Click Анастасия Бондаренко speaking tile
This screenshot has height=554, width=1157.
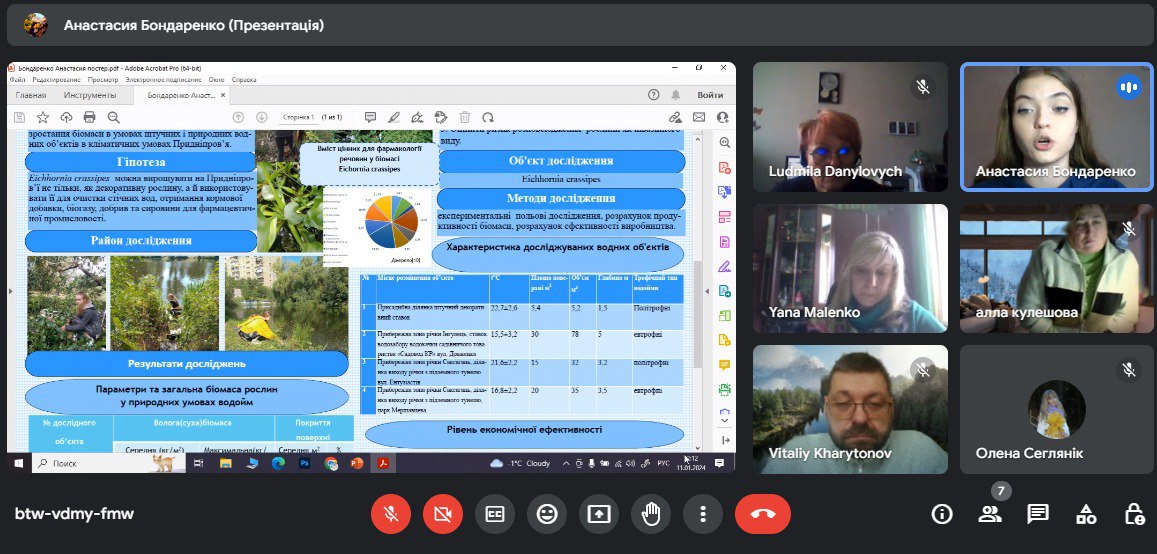click(x=1057, y=127)
